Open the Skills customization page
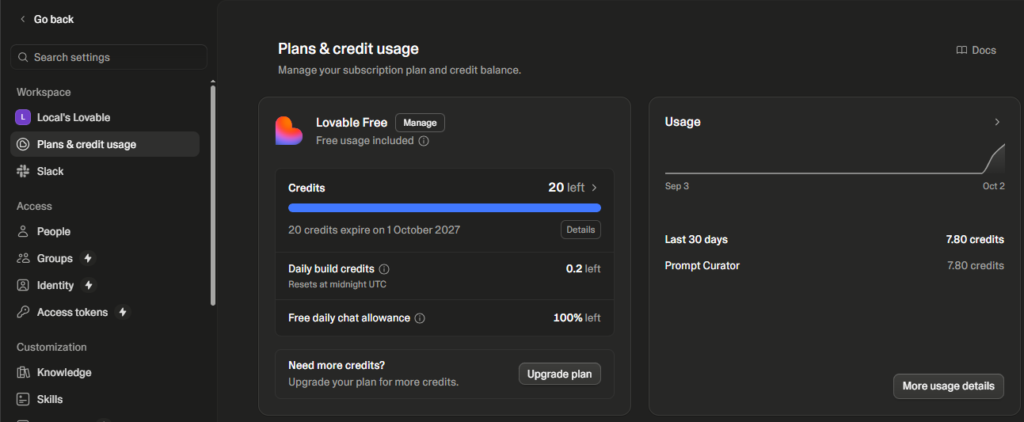 click(x=104, y=399)
